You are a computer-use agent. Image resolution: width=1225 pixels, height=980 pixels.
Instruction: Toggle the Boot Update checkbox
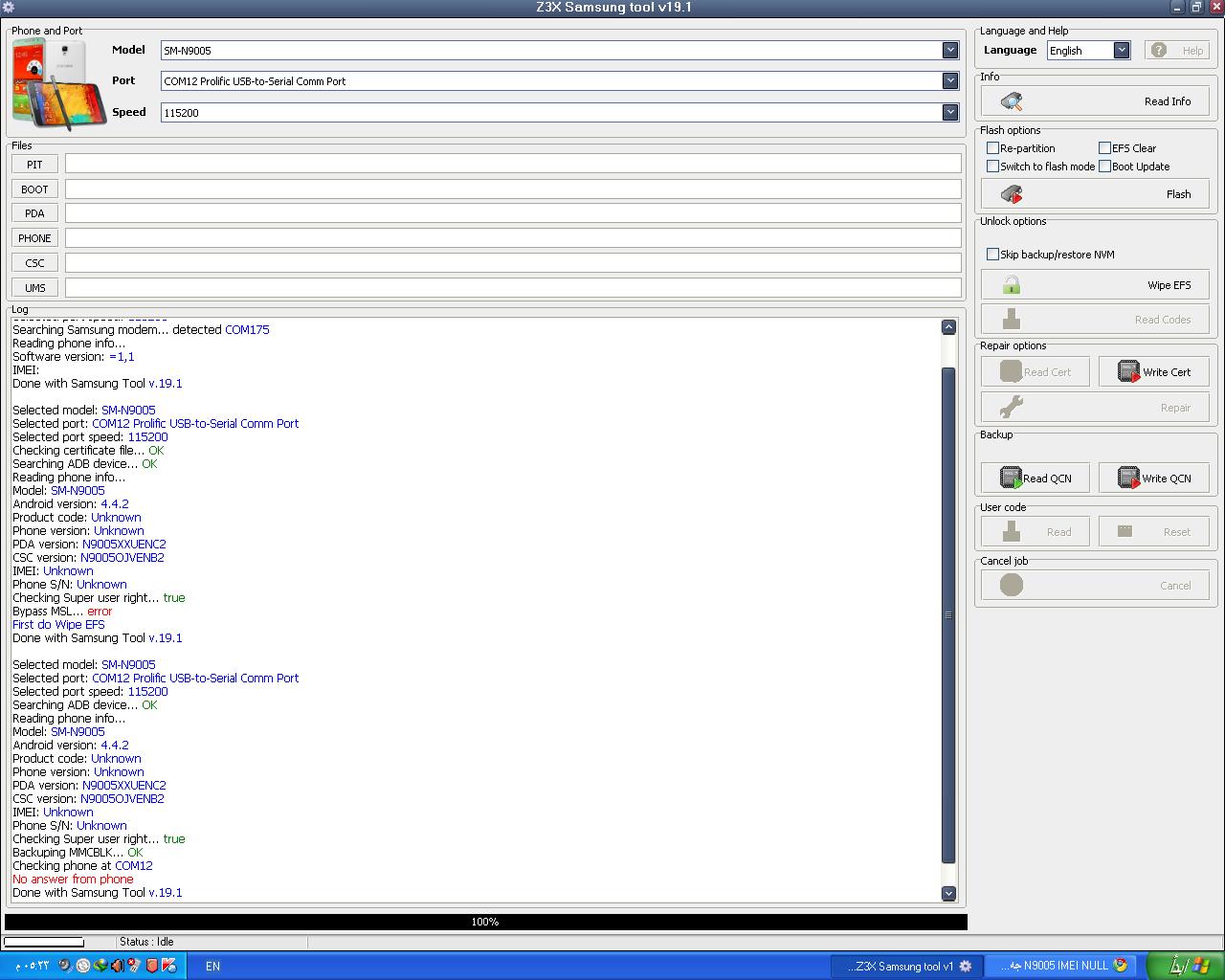1104,167
